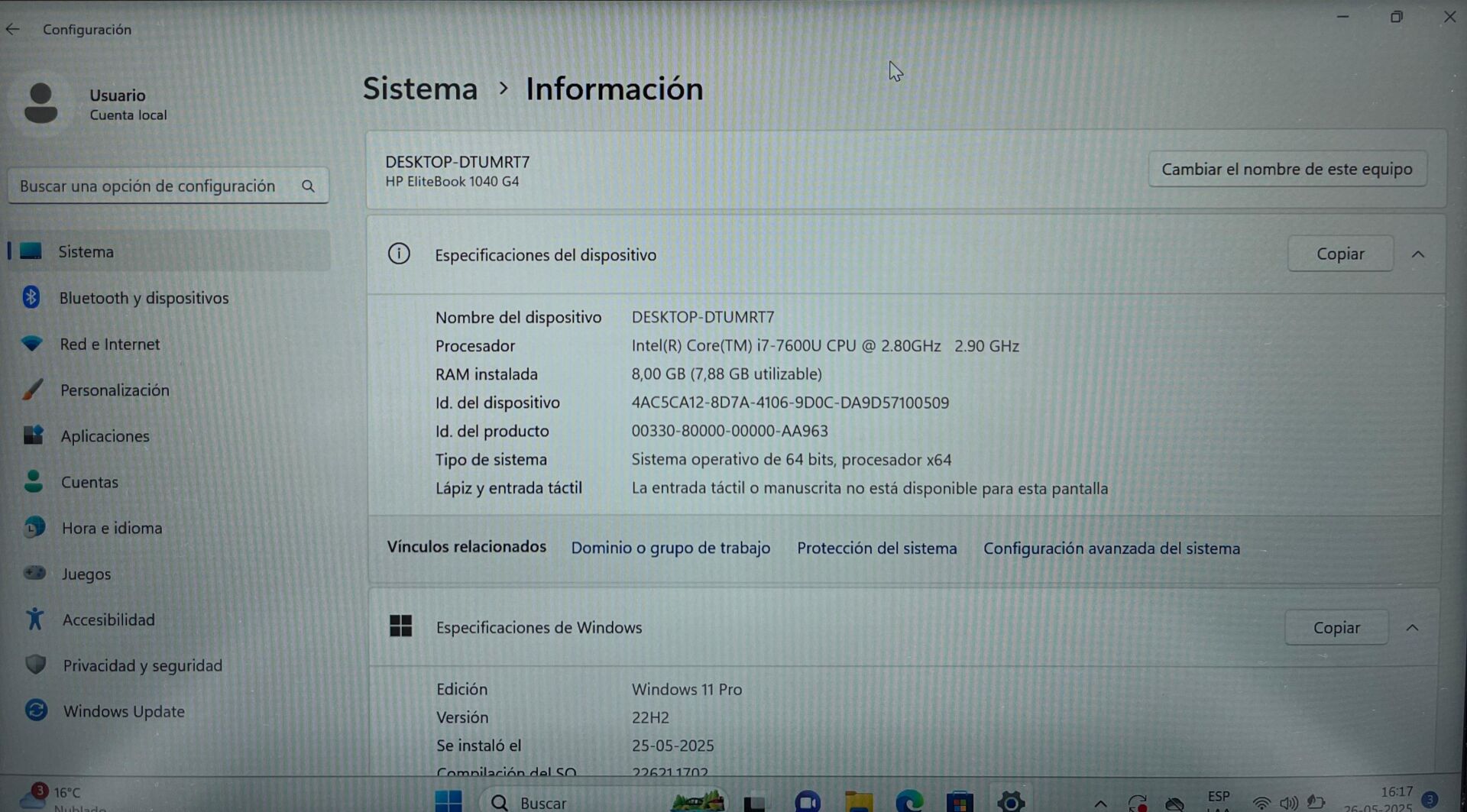Open Protección del sistema link

(876, 548)
